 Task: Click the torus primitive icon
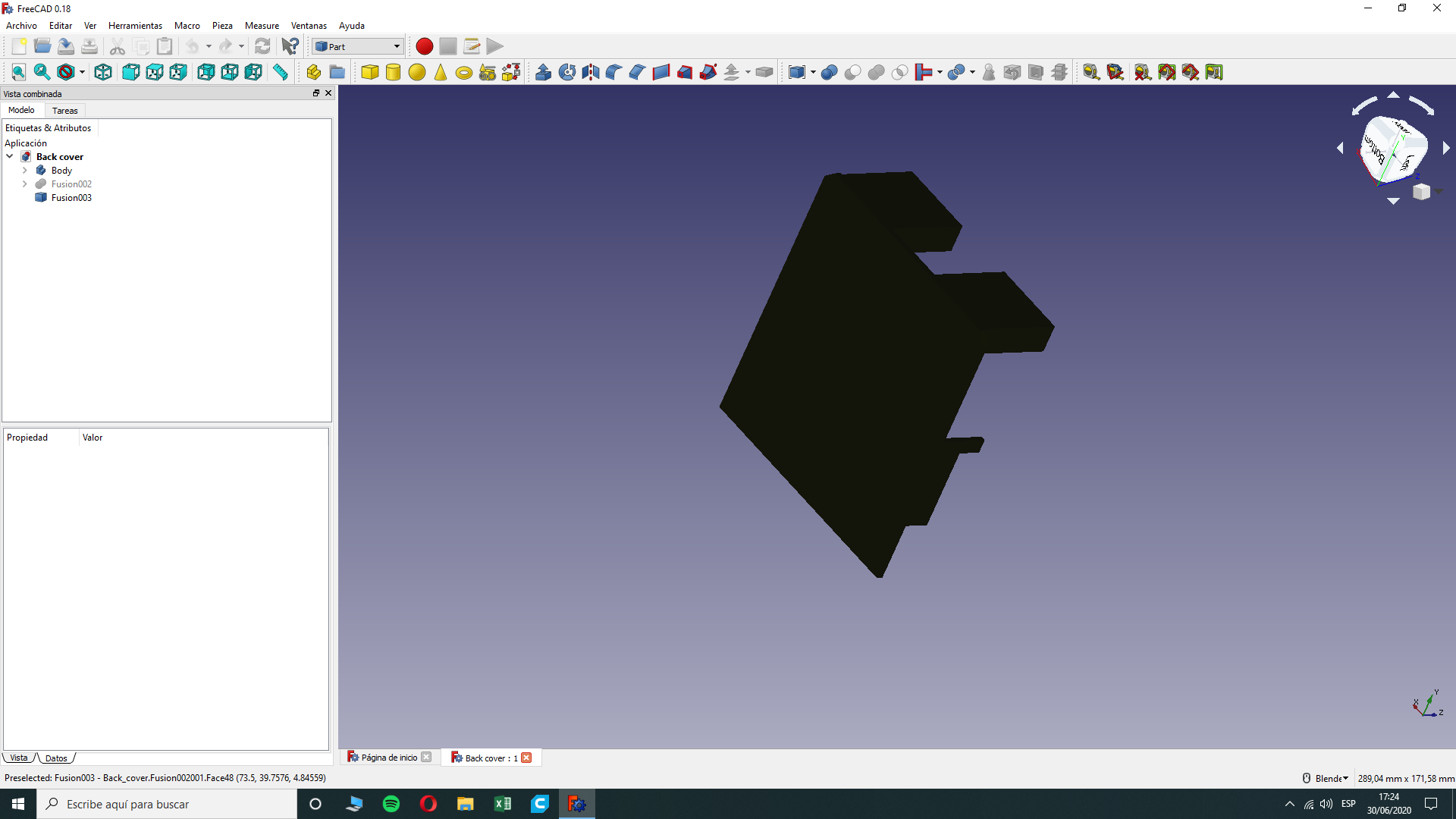pyautogui.click(x=464, y=72)
